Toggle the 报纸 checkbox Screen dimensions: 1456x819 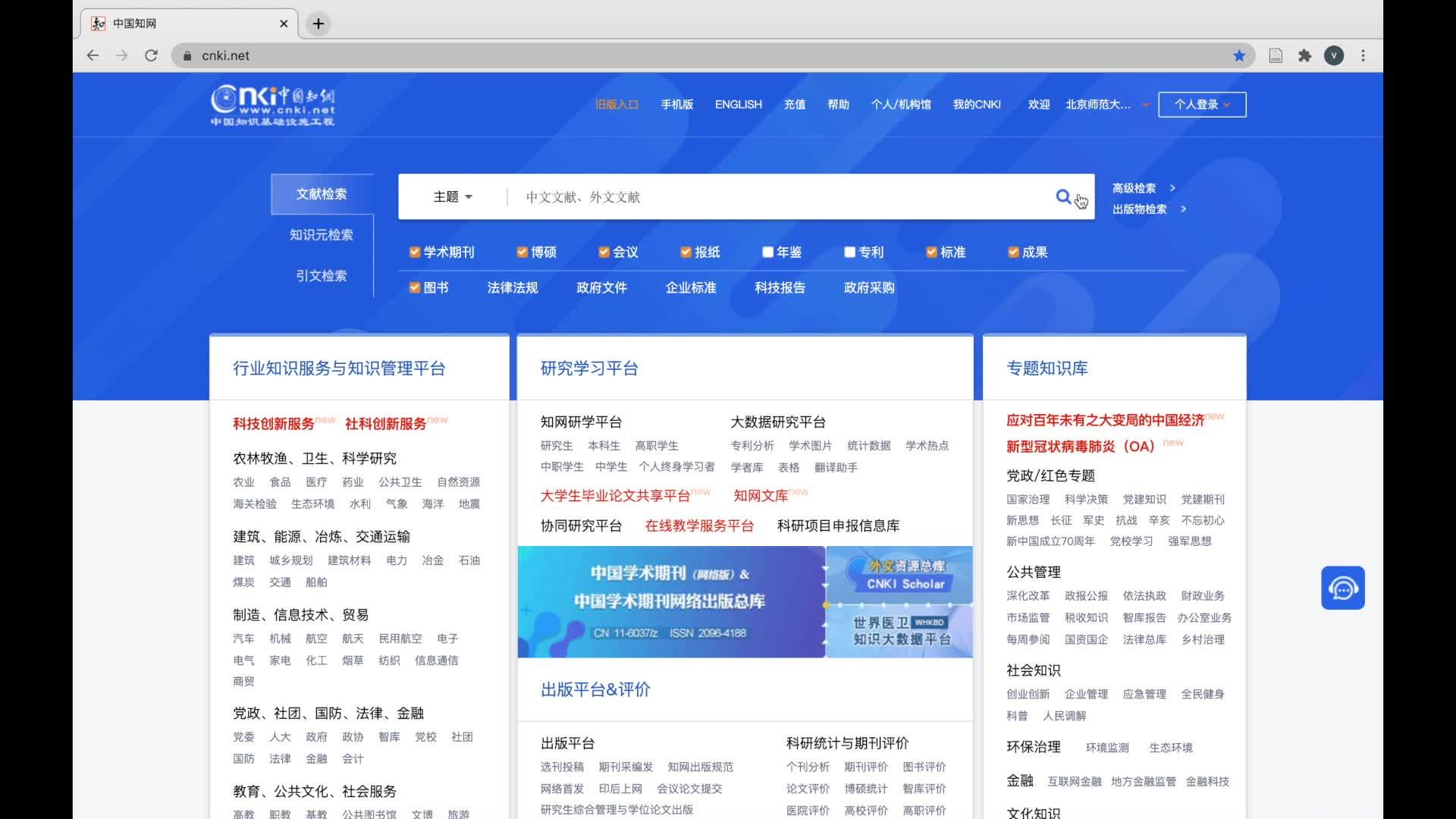(686, 252)
